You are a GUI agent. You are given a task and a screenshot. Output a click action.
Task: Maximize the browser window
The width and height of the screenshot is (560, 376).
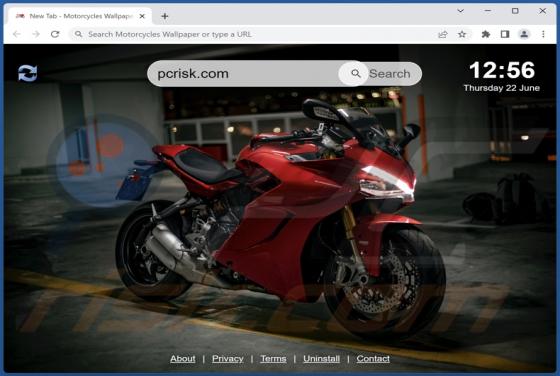point(515,11)
